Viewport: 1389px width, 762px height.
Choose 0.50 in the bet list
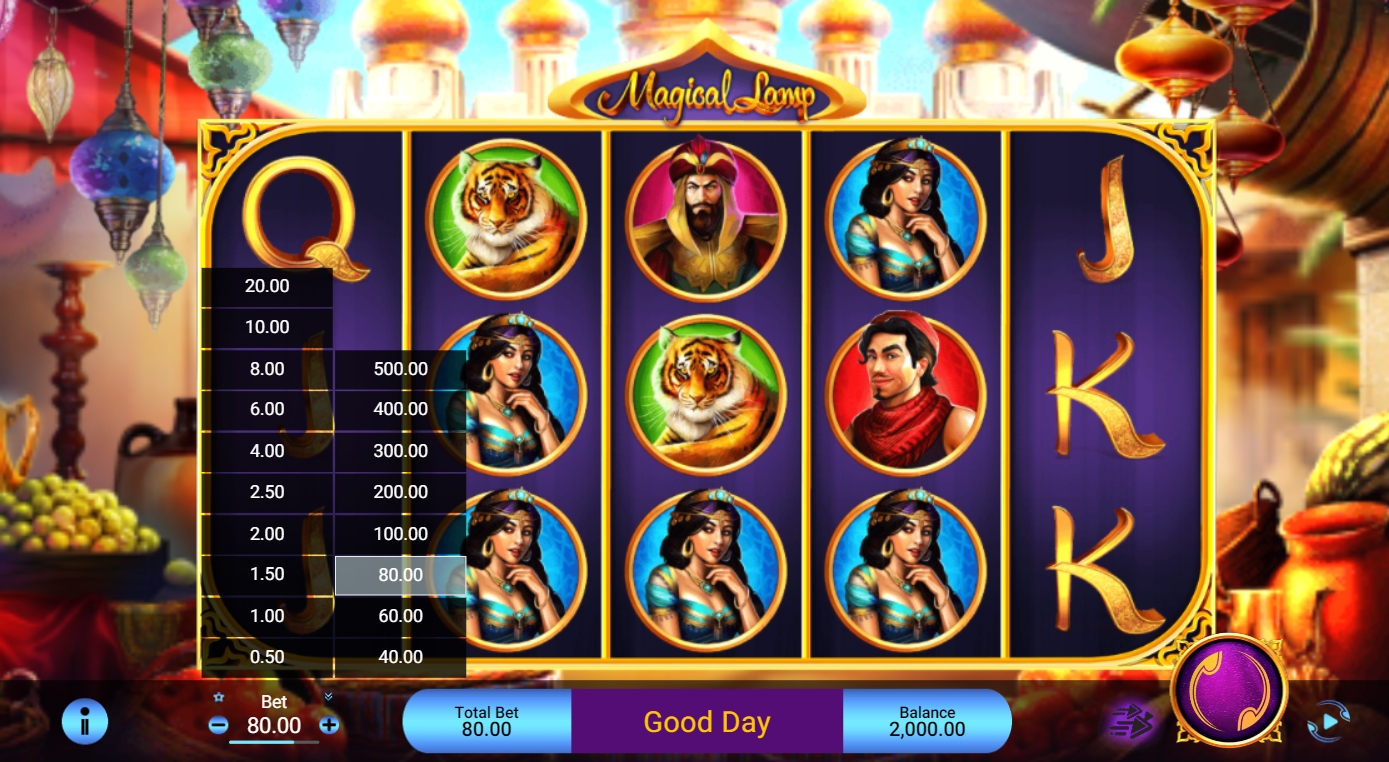(x=267, y=657)
